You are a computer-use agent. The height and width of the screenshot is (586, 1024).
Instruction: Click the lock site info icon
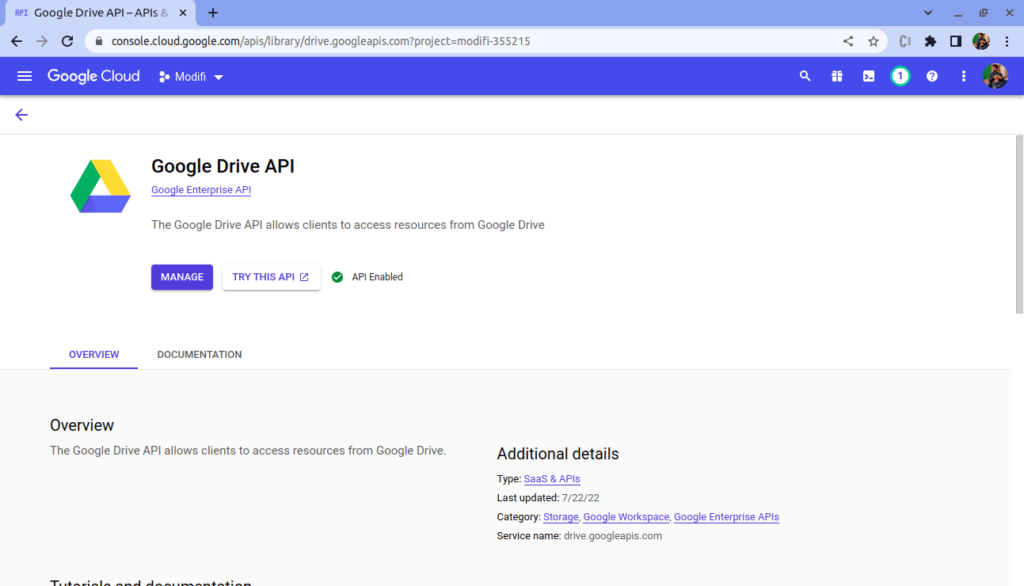pos(99,41)
